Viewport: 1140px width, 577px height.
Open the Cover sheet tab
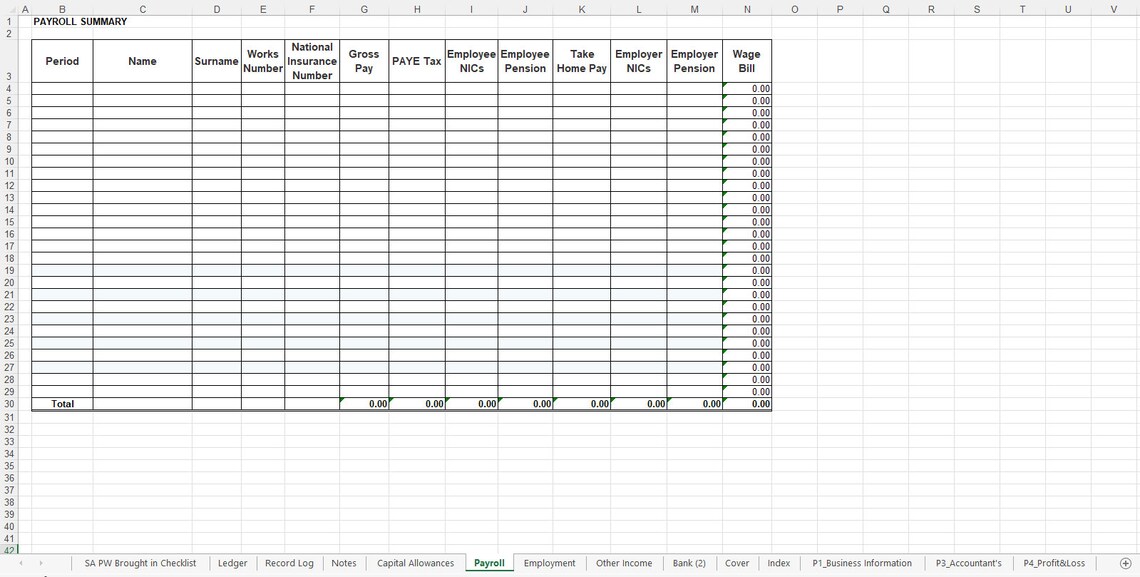click(x=737, y=563)
